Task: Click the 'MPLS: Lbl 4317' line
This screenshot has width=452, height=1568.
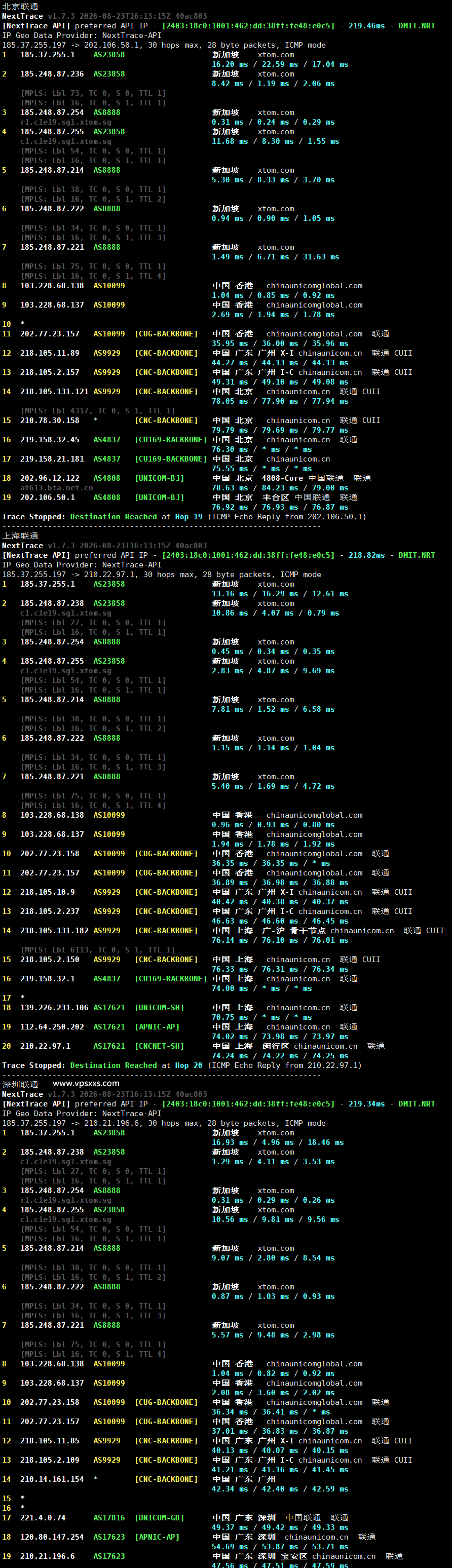Action: [97, 411]
